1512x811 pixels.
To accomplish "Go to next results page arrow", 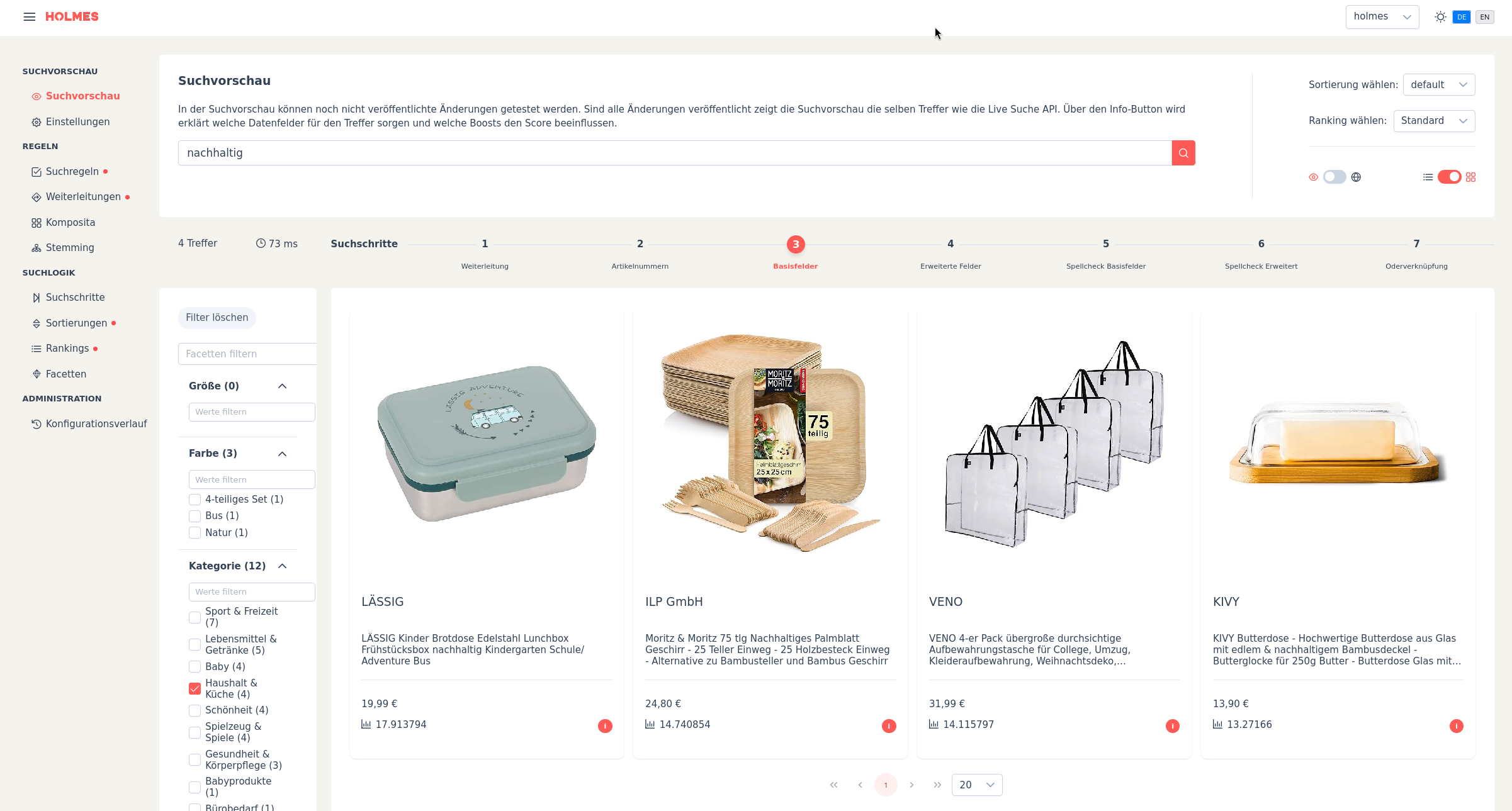I will pos(911,785).
